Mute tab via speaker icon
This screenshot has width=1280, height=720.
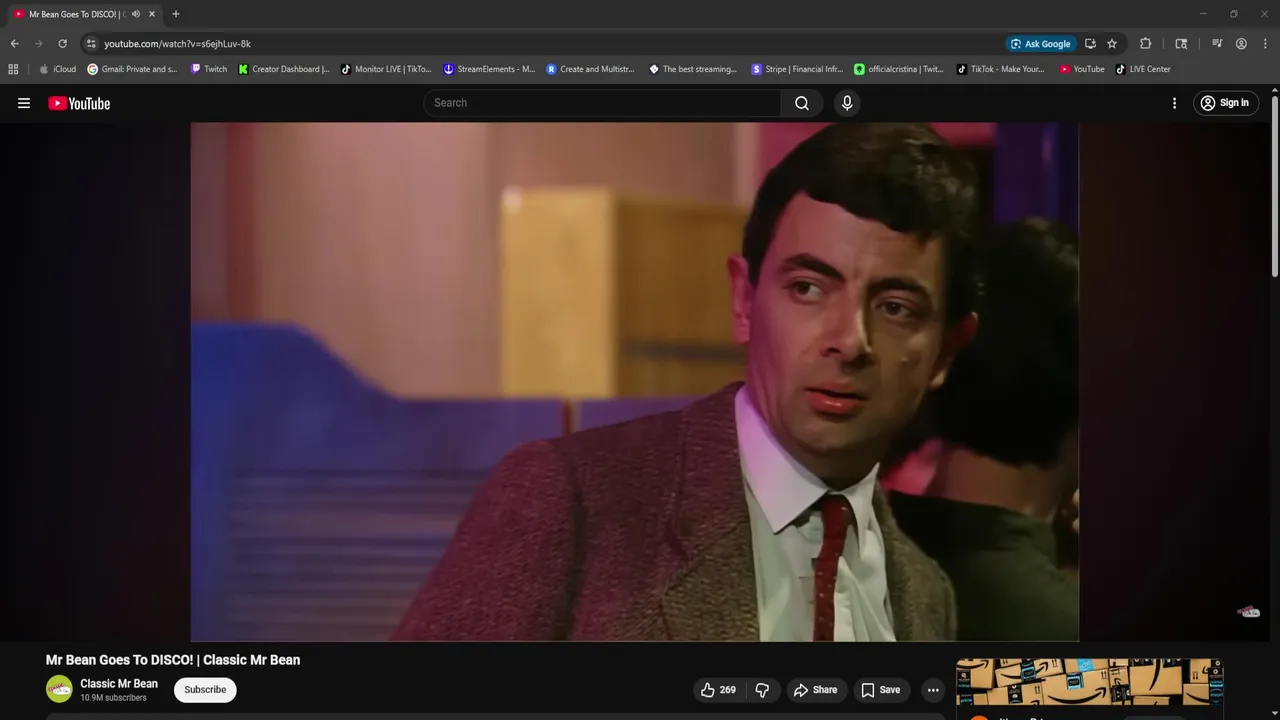tap(135, 14)
